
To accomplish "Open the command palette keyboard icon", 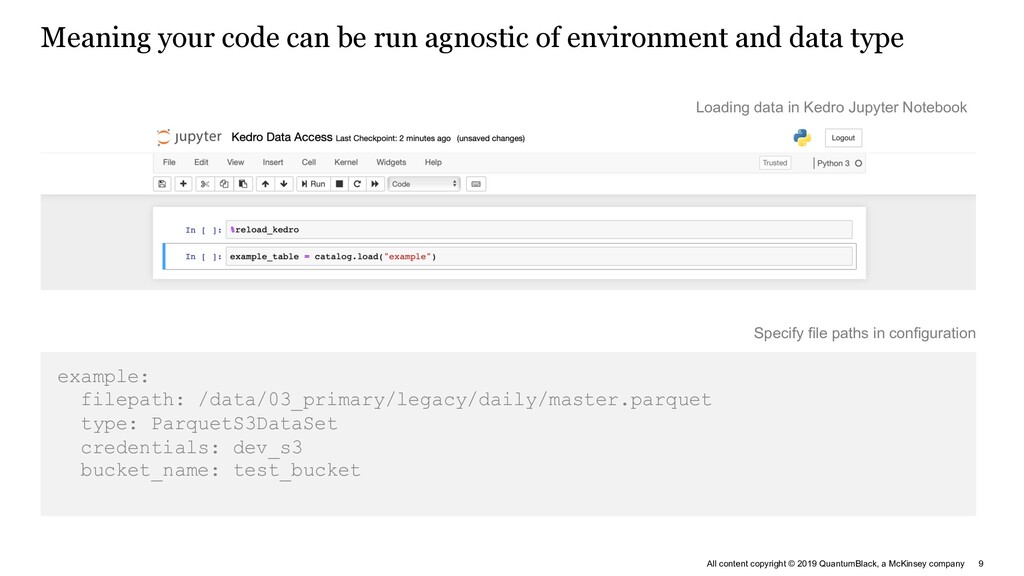I will (476, 184).
